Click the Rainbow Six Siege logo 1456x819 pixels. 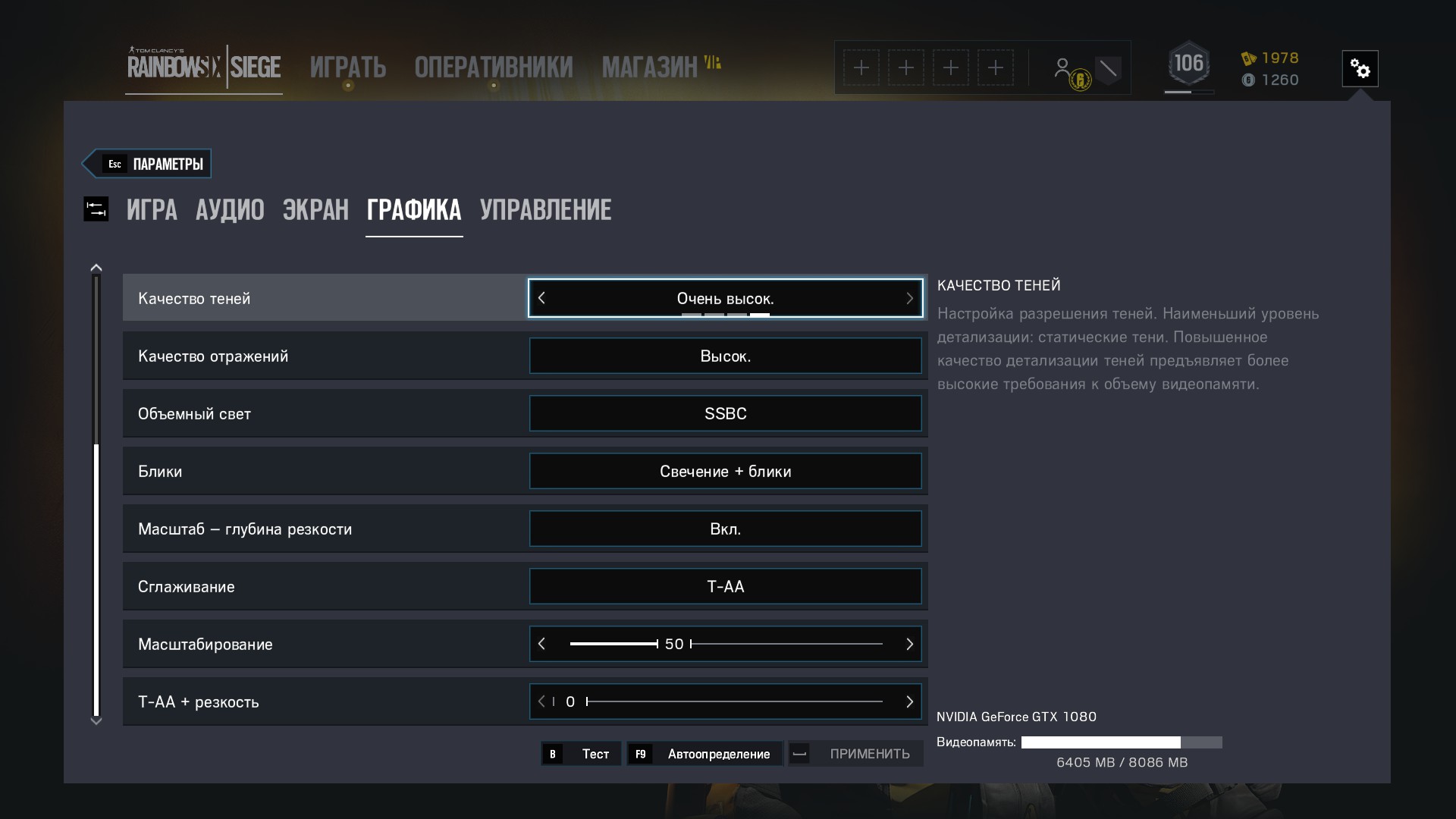point(204,67)
